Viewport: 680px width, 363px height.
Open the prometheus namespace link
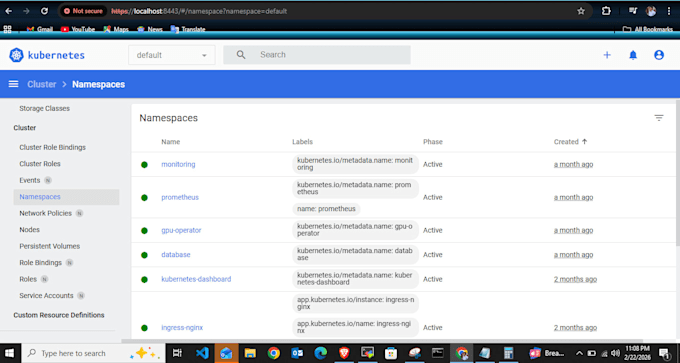[180, 197]
